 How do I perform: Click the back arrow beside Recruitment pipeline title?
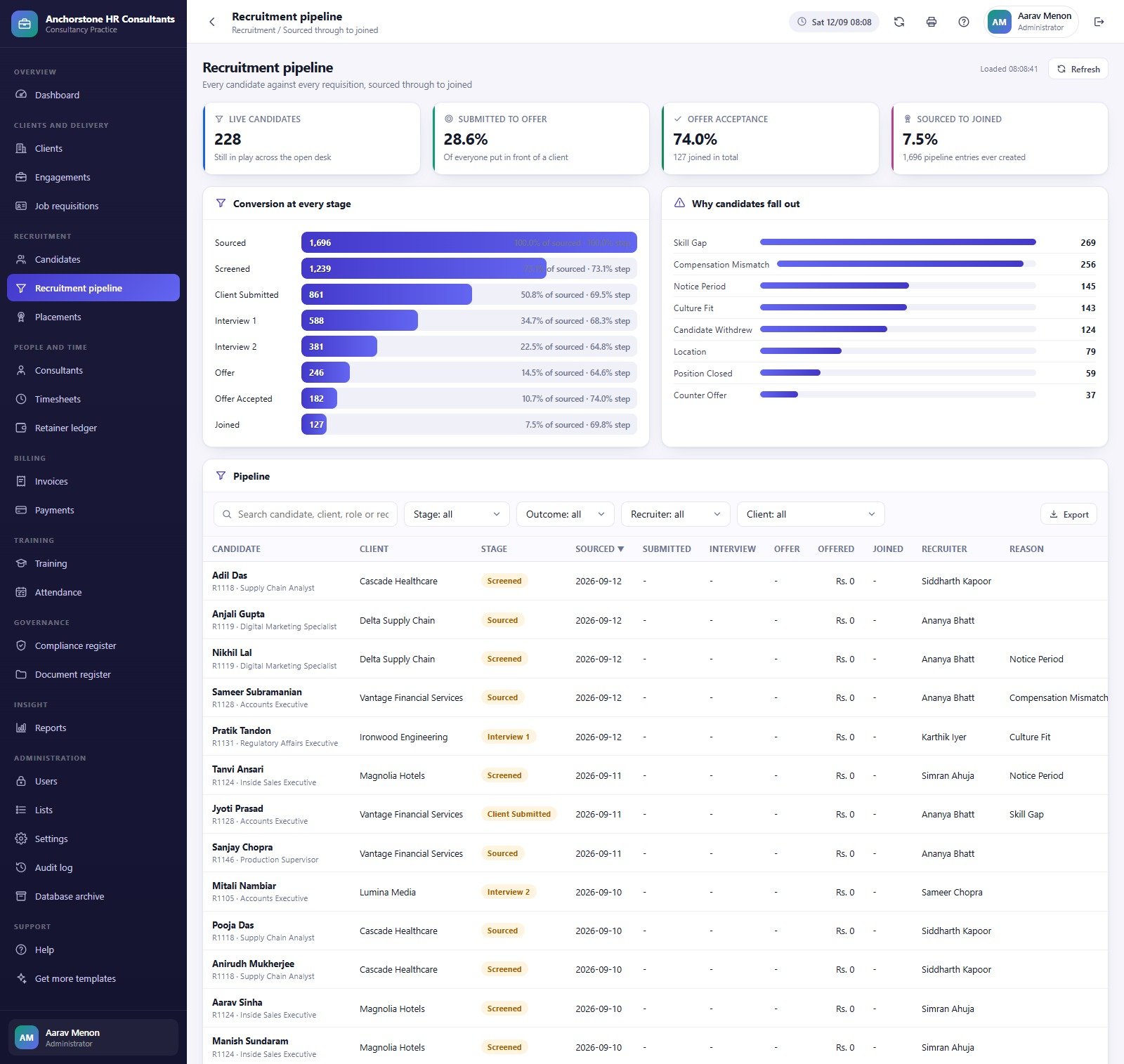pyautogui.click(x=212, y=22)
